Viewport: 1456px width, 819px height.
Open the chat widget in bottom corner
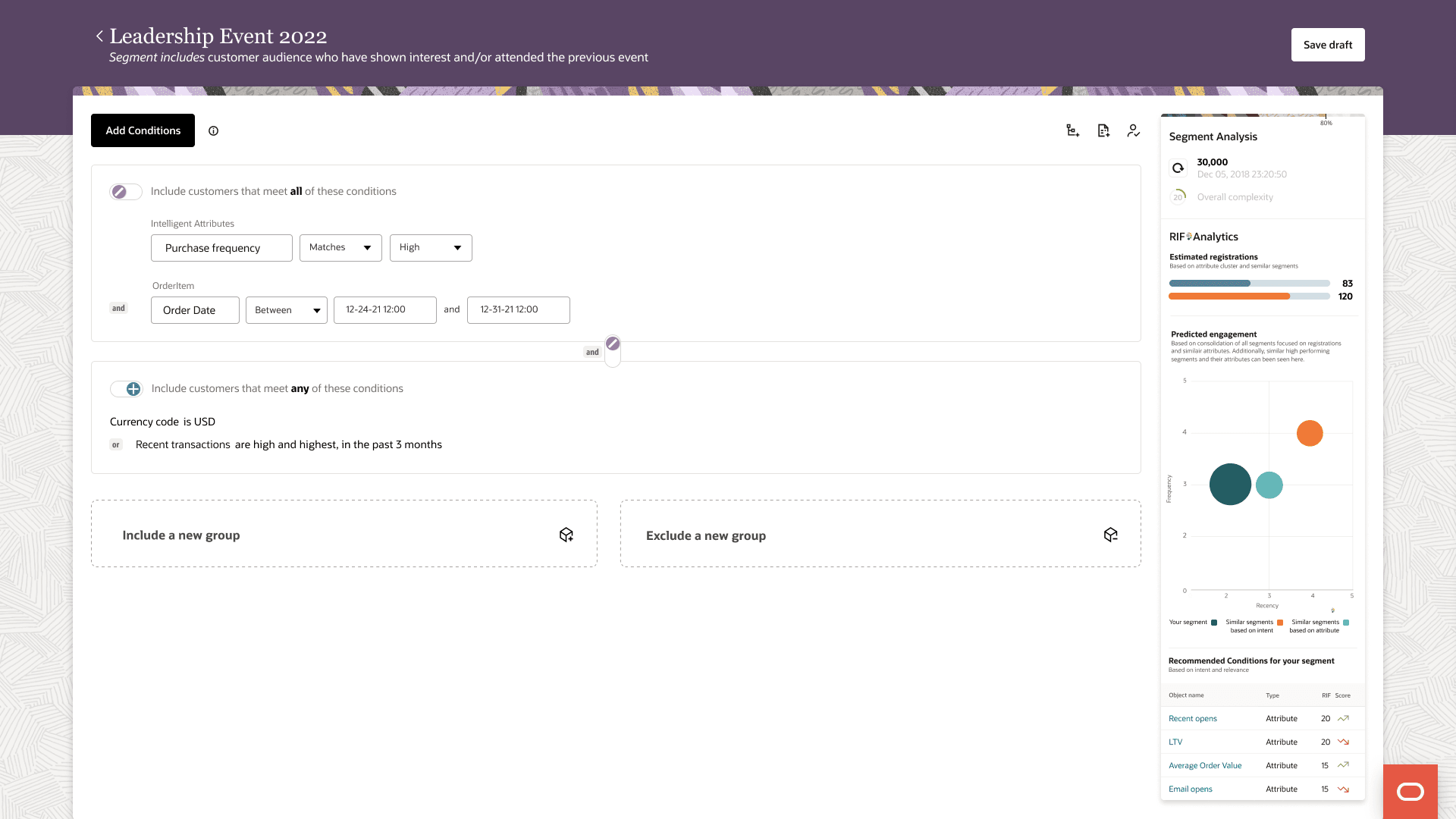coord(1410,791)
